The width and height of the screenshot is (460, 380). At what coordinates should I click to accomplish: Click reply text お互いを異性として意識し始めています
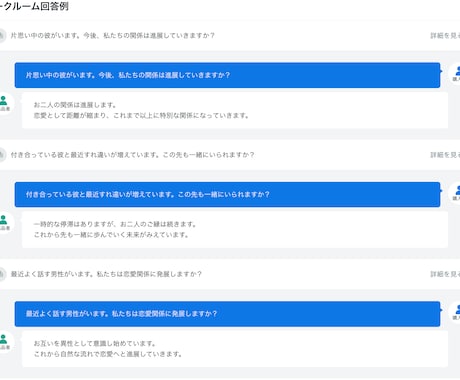click(x=95, y=344)
